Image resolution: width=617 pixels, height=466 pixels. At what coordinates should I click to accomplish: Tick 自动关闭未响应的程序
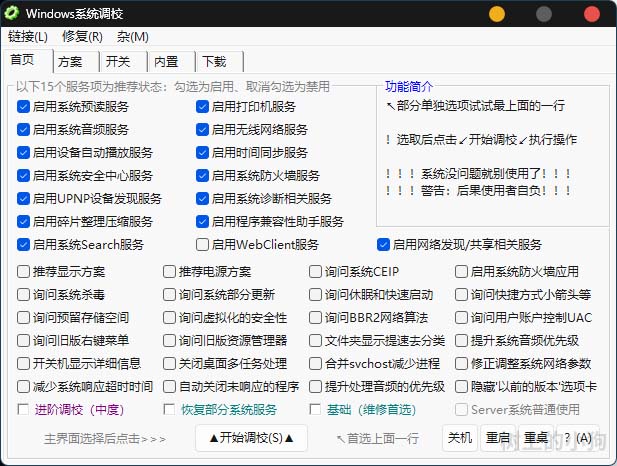[x=169, y=386]
